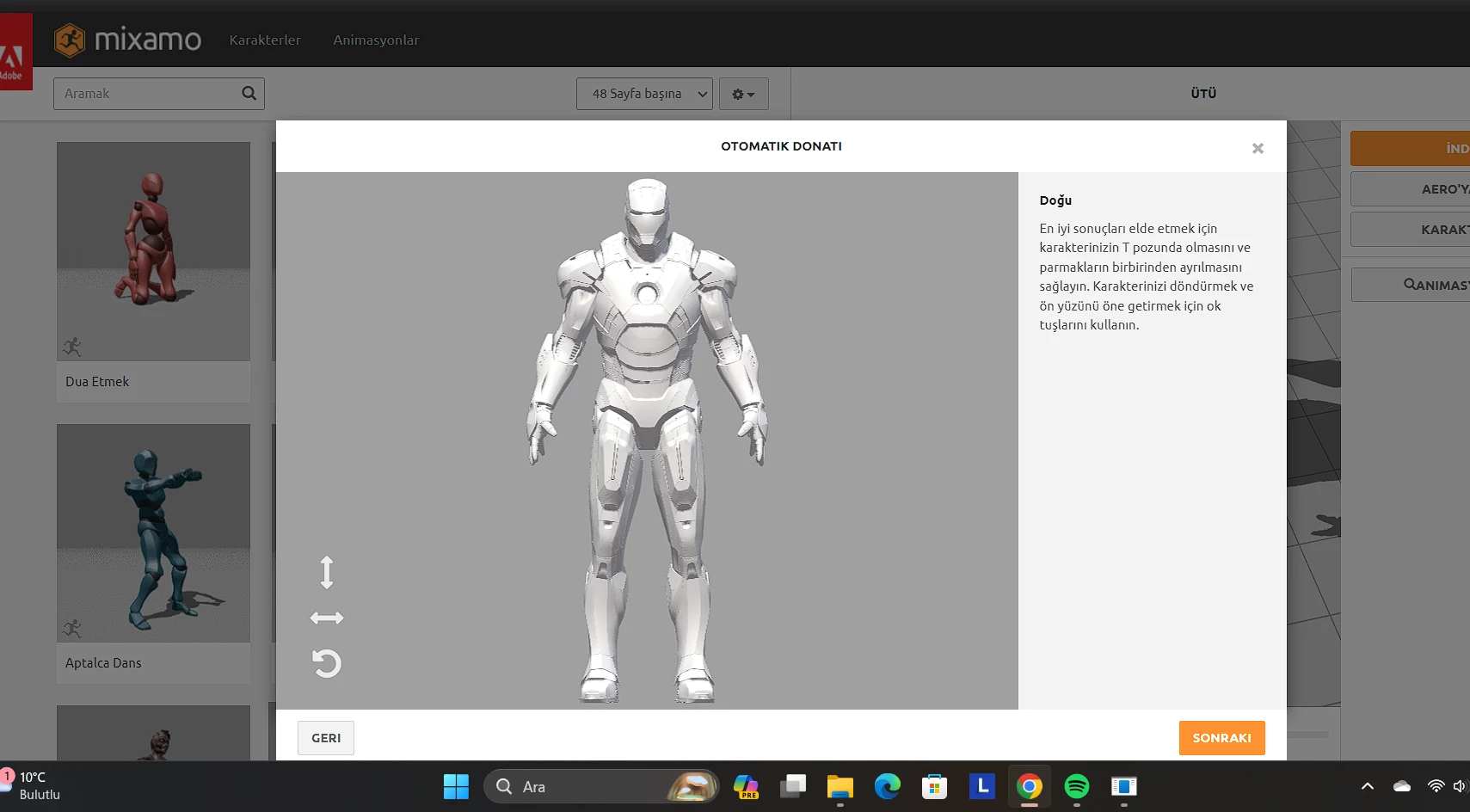The width and height of the screenshot is (1470, 812).
Task: Open Microsoft Store from the taskbar
Action: [935, 786]
